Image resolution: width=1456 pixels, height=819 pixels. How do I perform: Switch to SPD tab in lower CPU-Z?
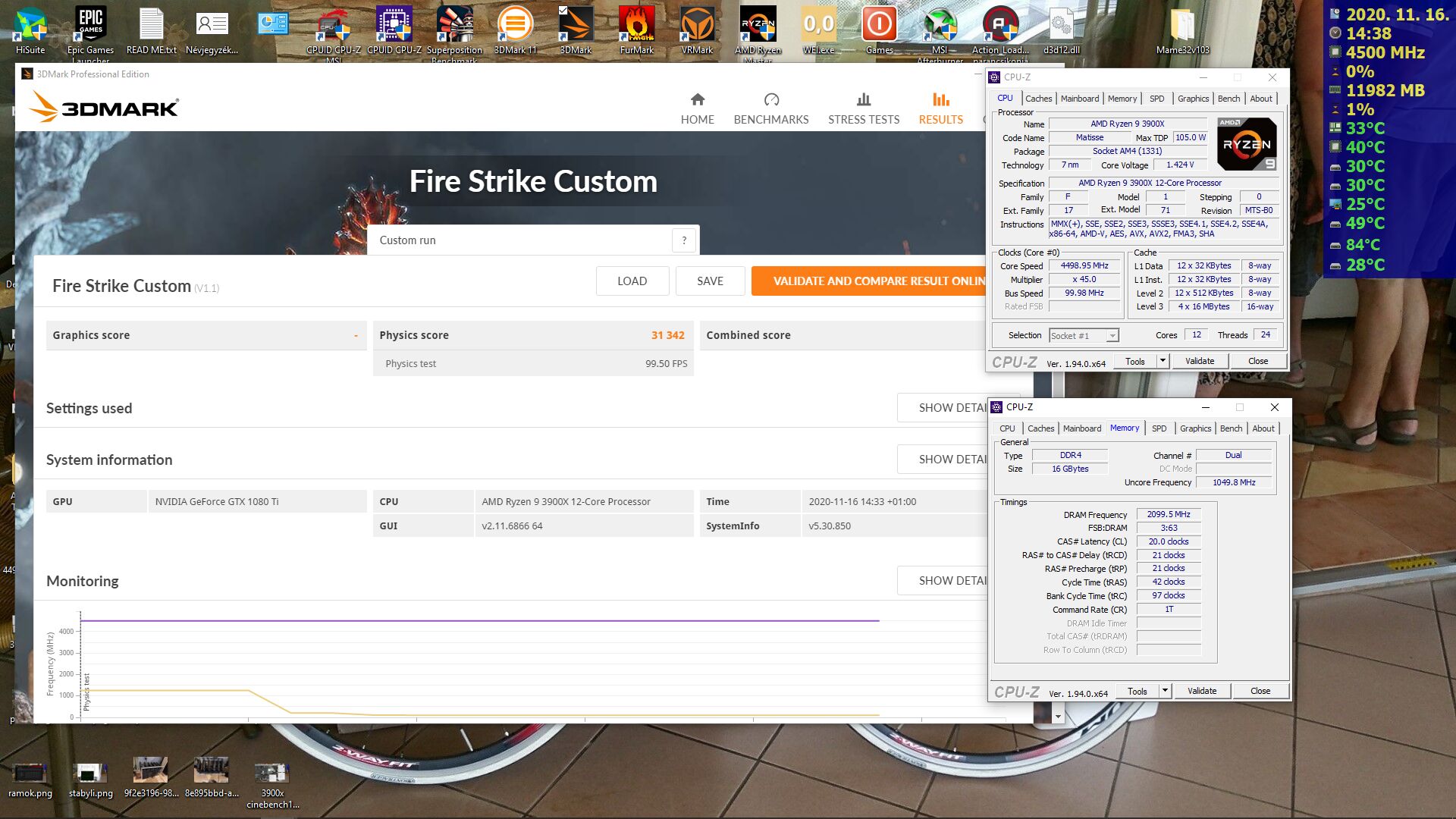[x=1159, y=428]
